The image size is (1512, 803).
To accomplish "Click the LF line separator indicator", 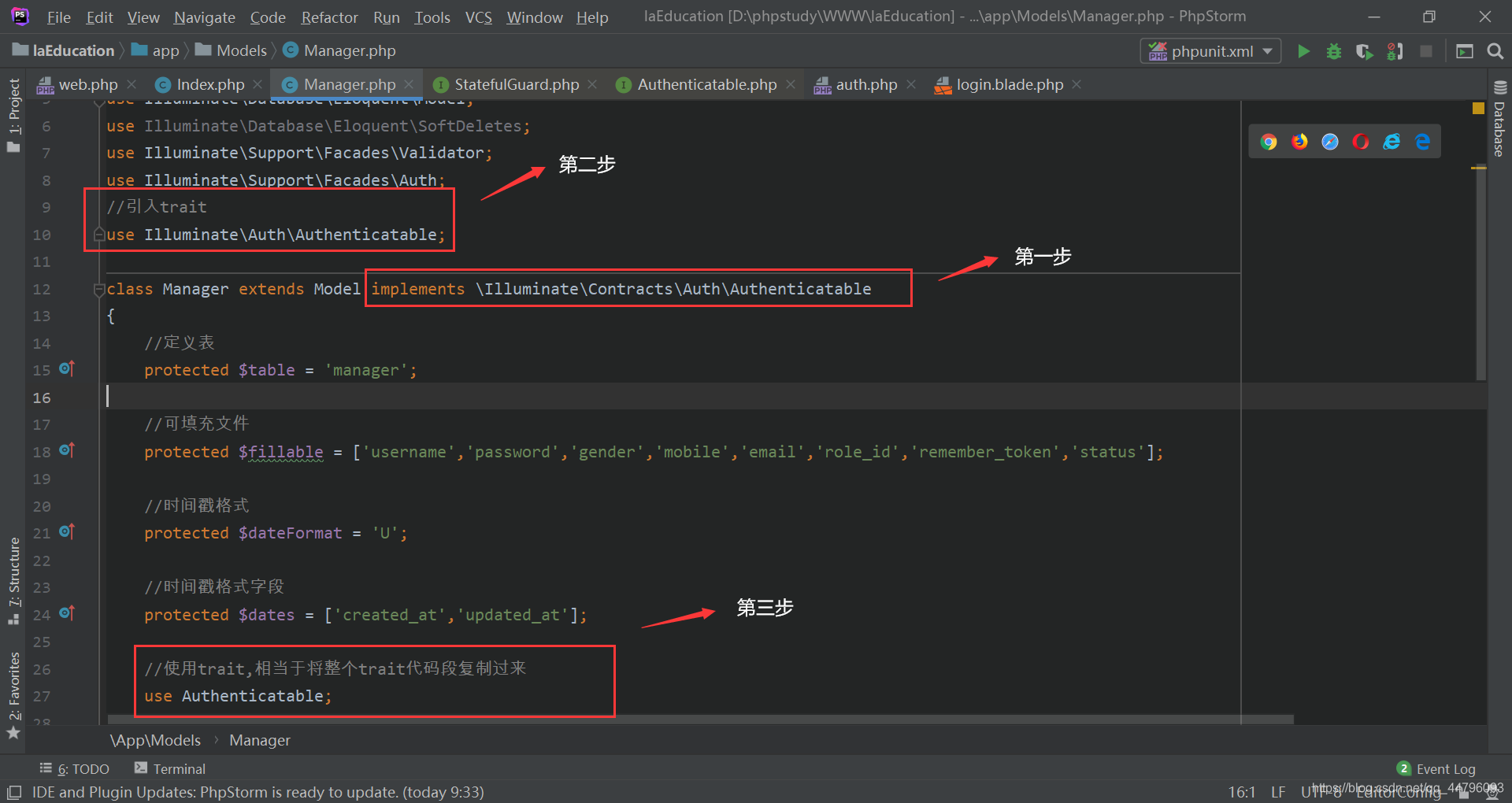I will [x=1278, y=792].
